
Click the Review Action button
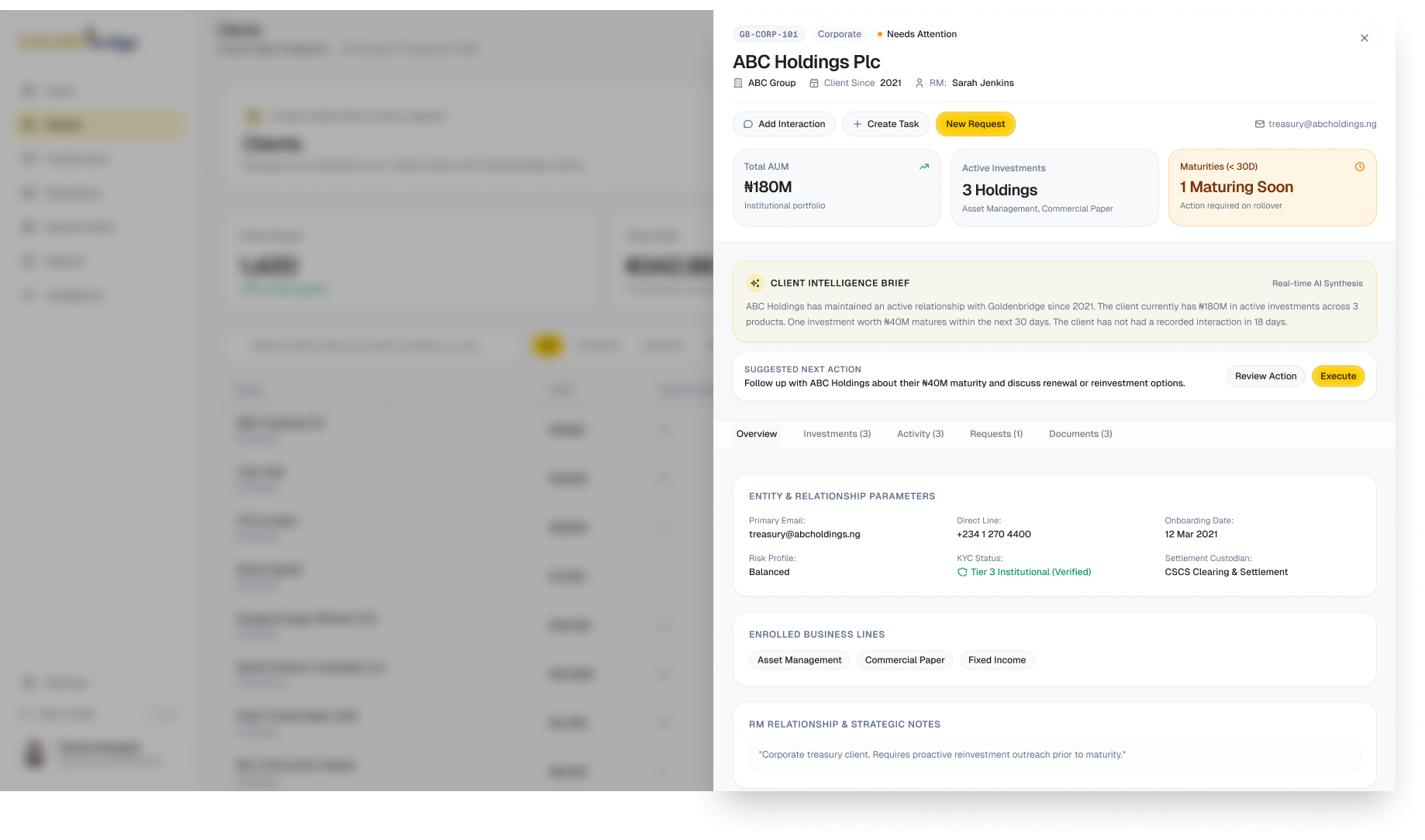(x=1265, y=376)
